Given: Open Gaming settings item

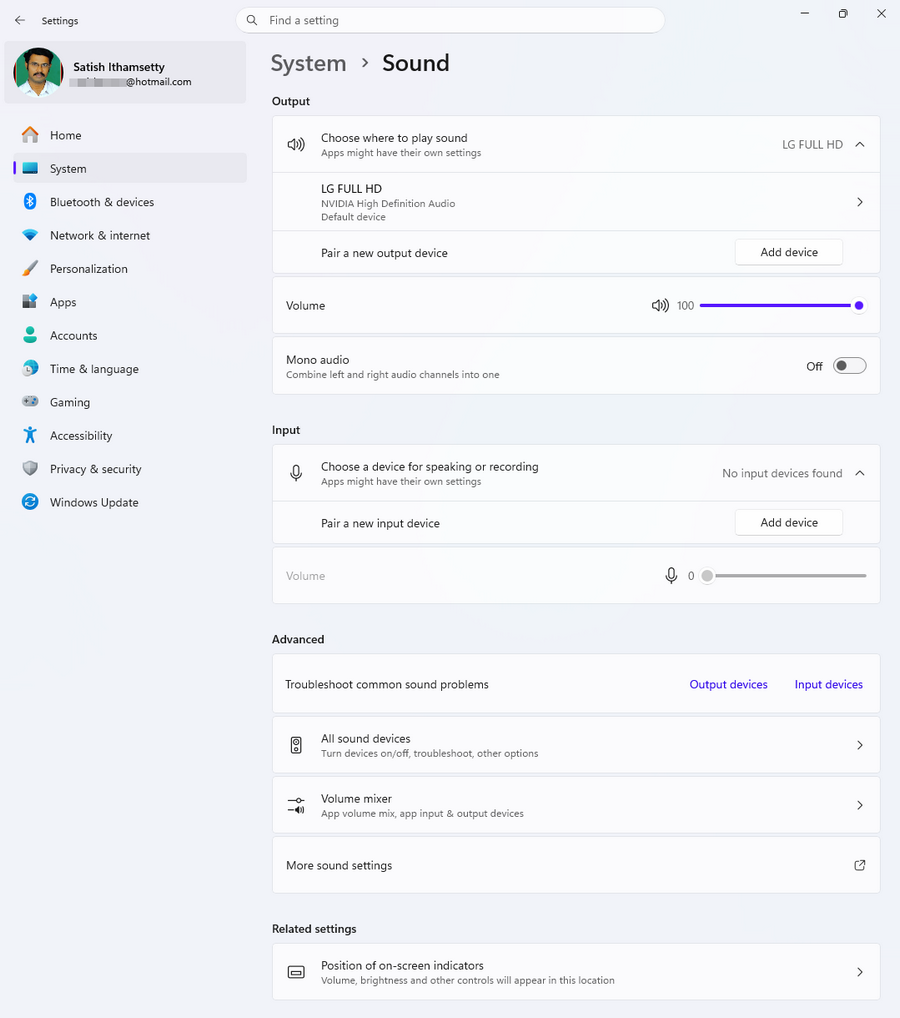Looking at the screenshot, I should (x=130, y=401).
